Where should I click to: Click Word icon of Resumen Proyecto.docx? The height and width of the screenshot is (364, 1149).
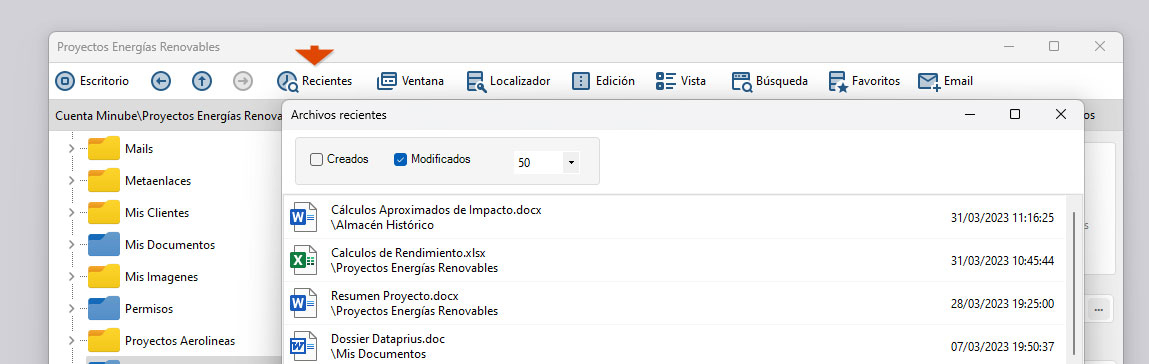click(303, 303)
